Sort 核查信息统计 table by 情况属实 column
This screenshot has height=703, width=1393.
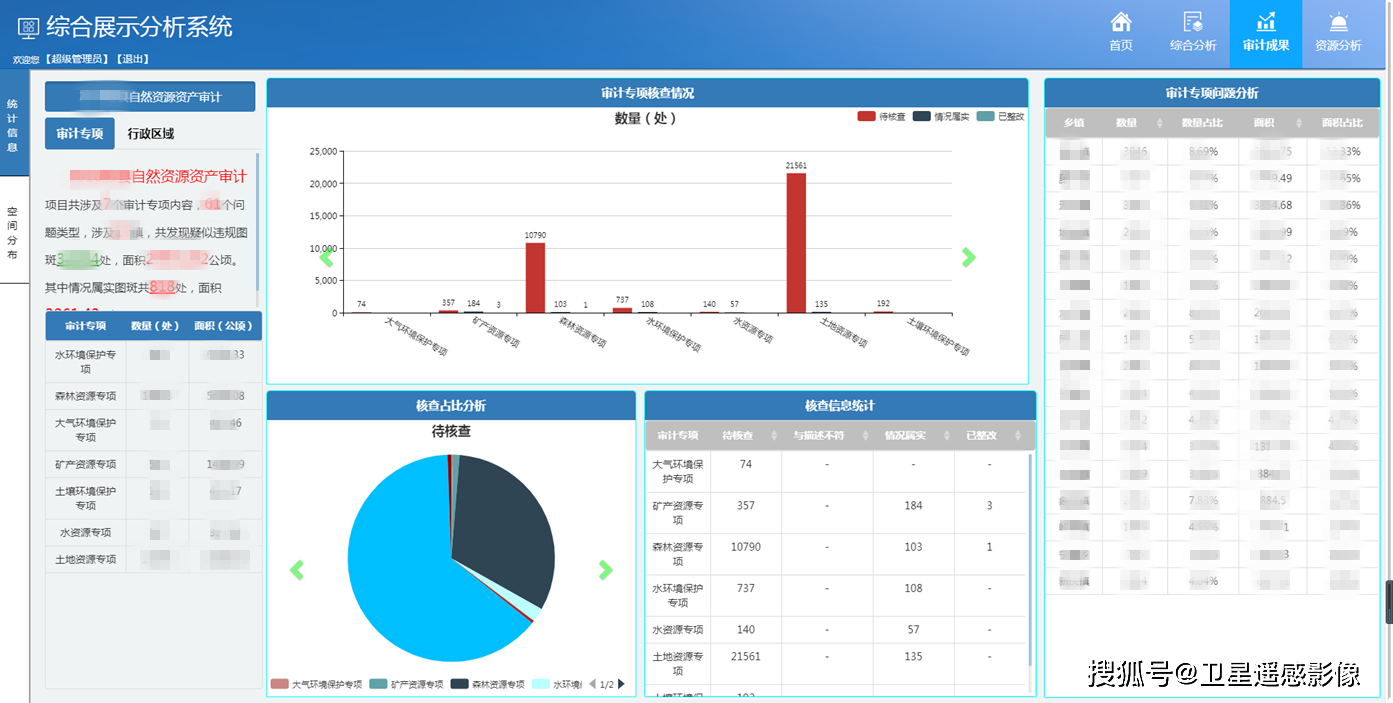pos(913,436)
